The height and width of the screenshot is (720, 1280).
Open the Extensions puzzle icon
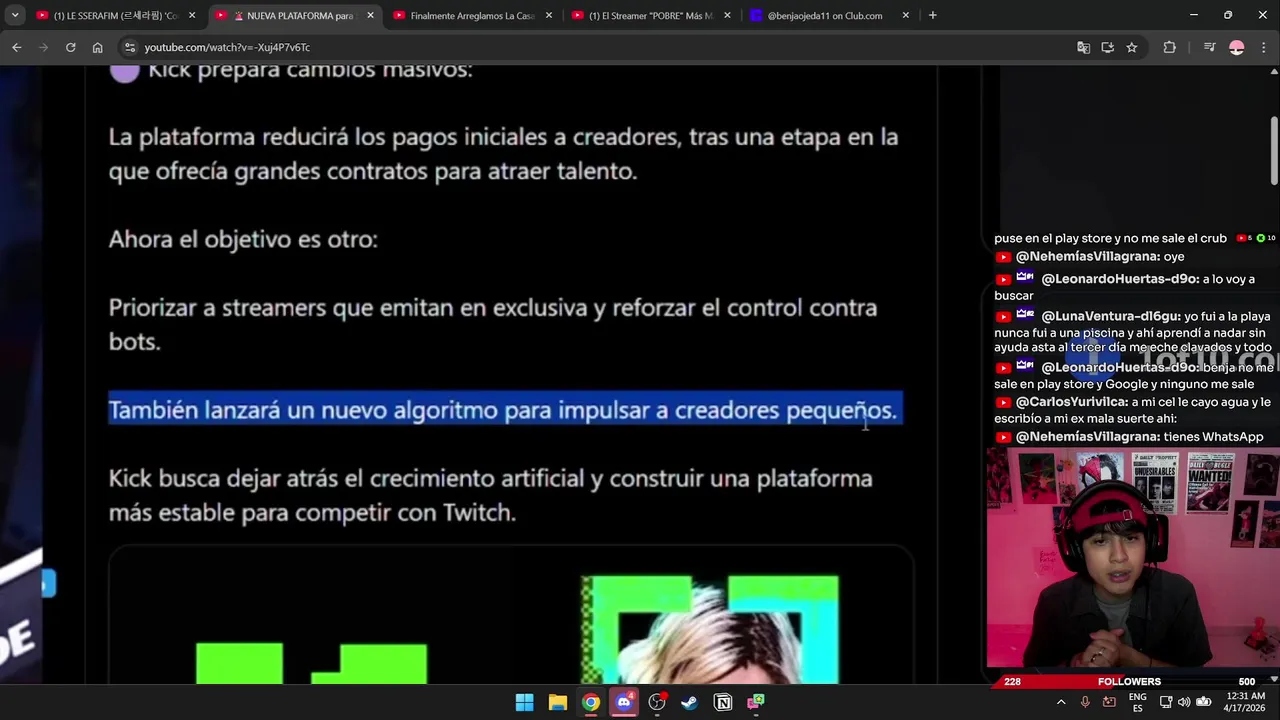(1169, 47)
